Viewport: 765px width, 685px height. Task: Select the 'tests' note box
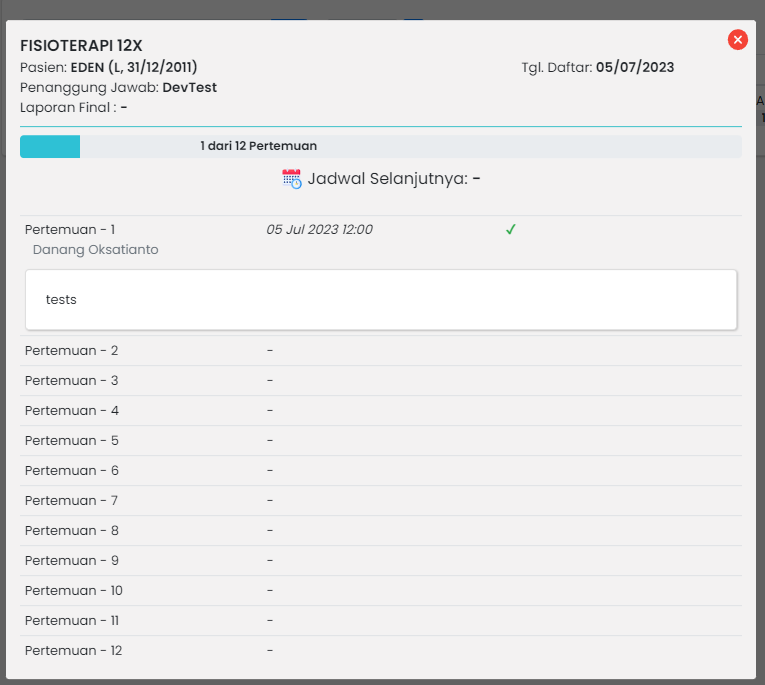tap(380, 300)
